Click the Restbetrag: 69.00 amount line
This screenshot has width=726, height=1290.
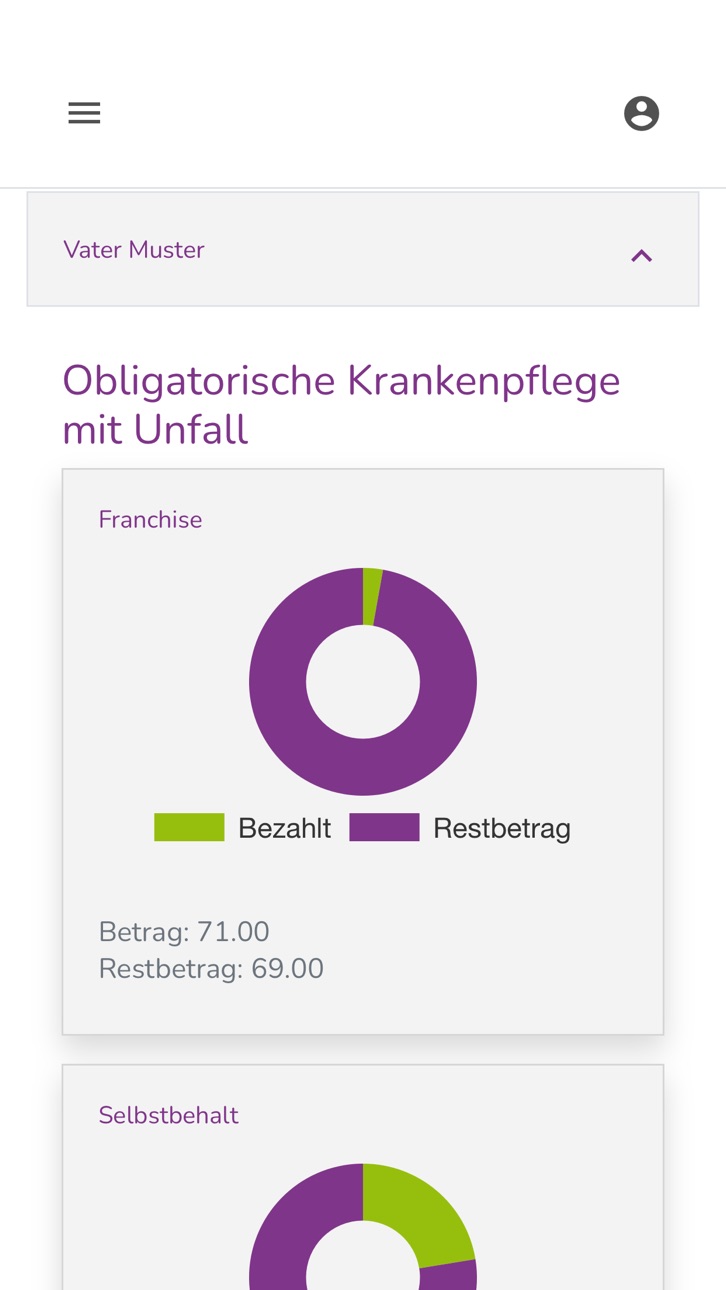tap(211, 969)
